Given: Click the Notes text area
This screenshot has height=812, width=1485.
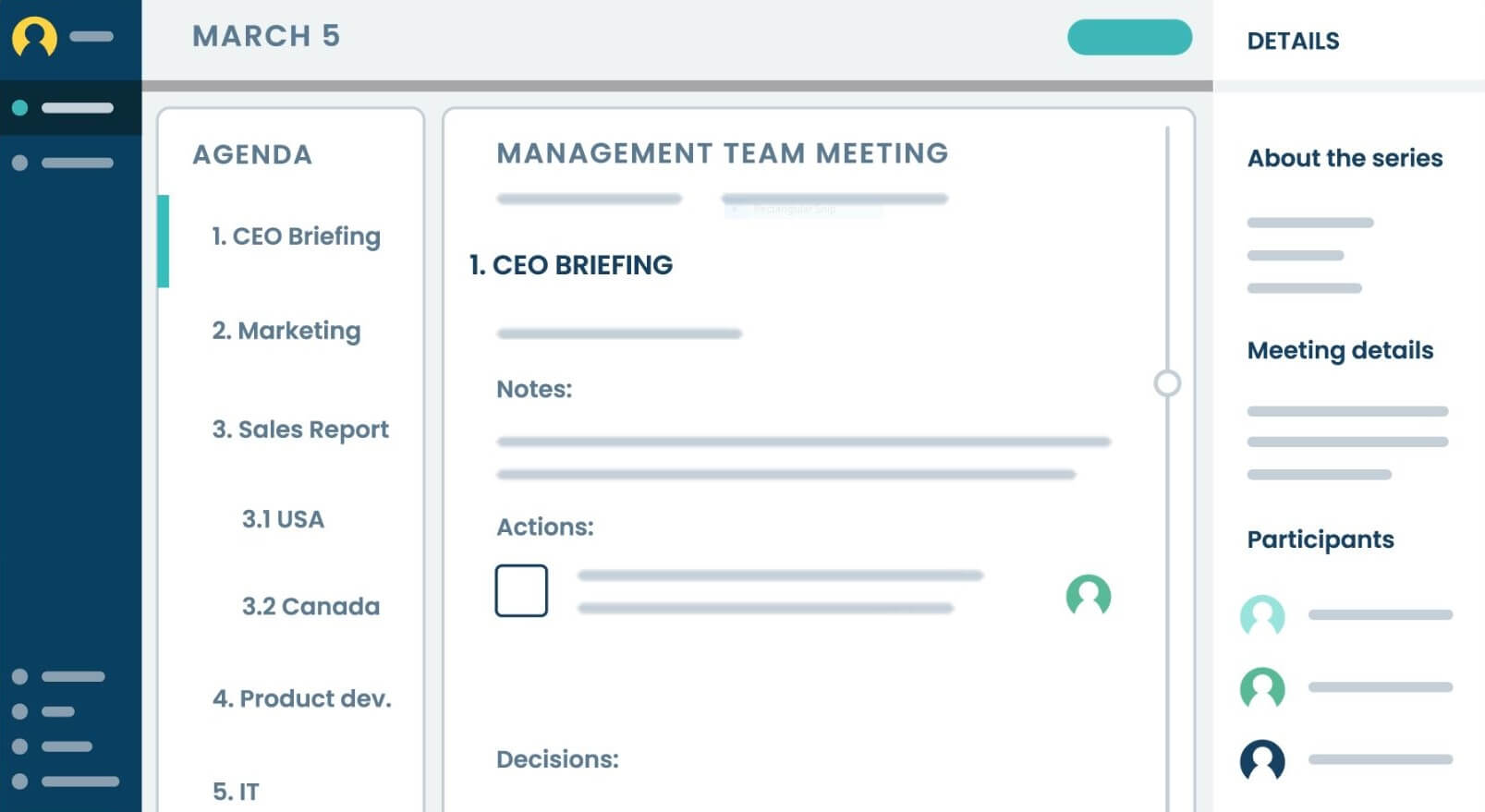Looking at the screenshot, I should click(802, 458).
